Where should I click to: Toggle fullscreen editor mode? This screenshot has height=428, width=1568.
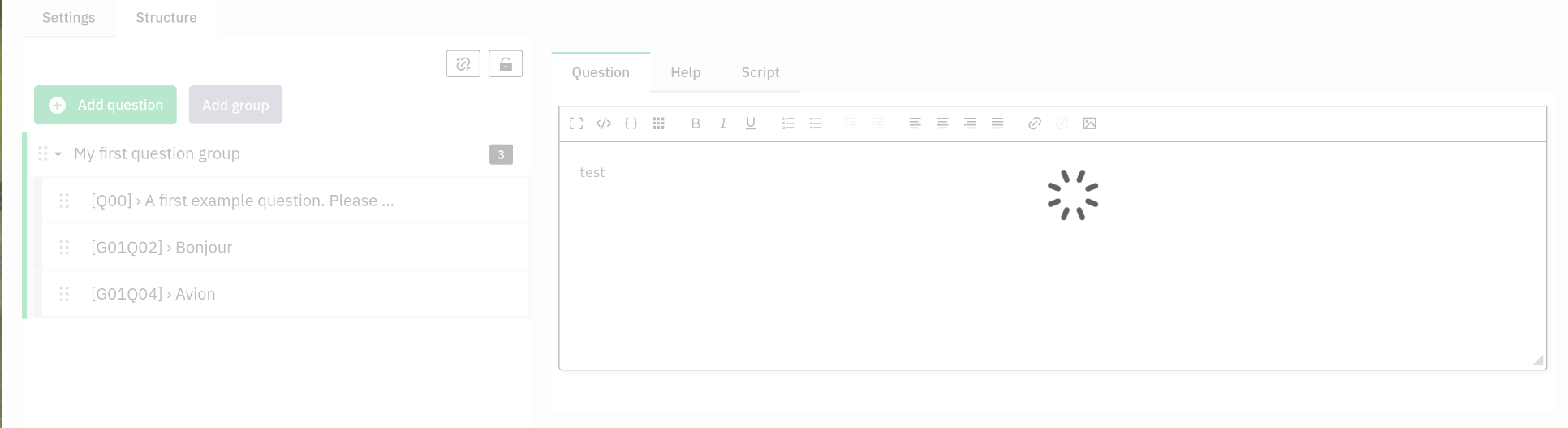(576, 123)
